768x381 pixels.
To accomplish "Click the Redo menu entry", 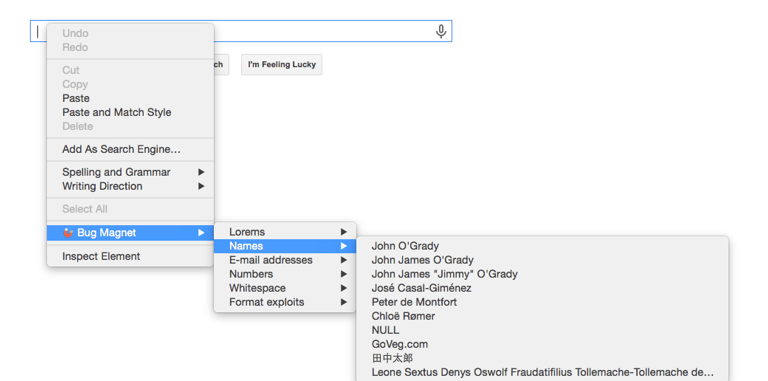I will [x=130, y=48].
